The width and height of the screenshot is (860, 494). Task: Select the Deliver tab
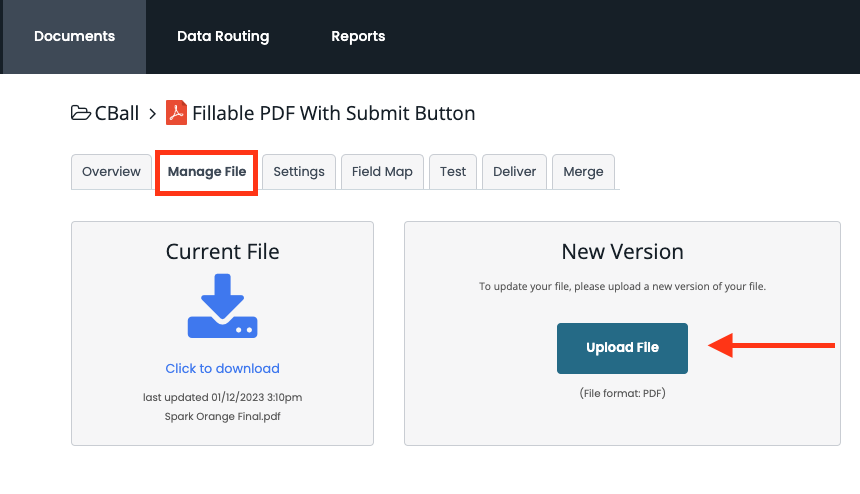[515, 171]
